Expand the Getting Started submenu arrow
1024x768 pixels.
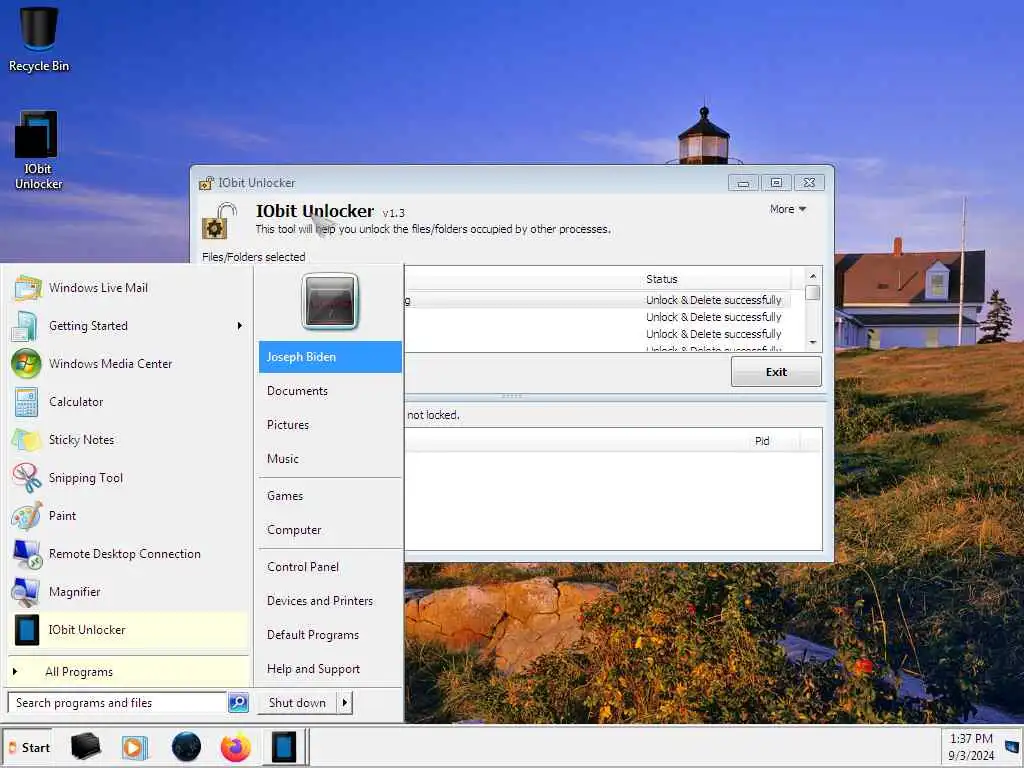(240, 326)
